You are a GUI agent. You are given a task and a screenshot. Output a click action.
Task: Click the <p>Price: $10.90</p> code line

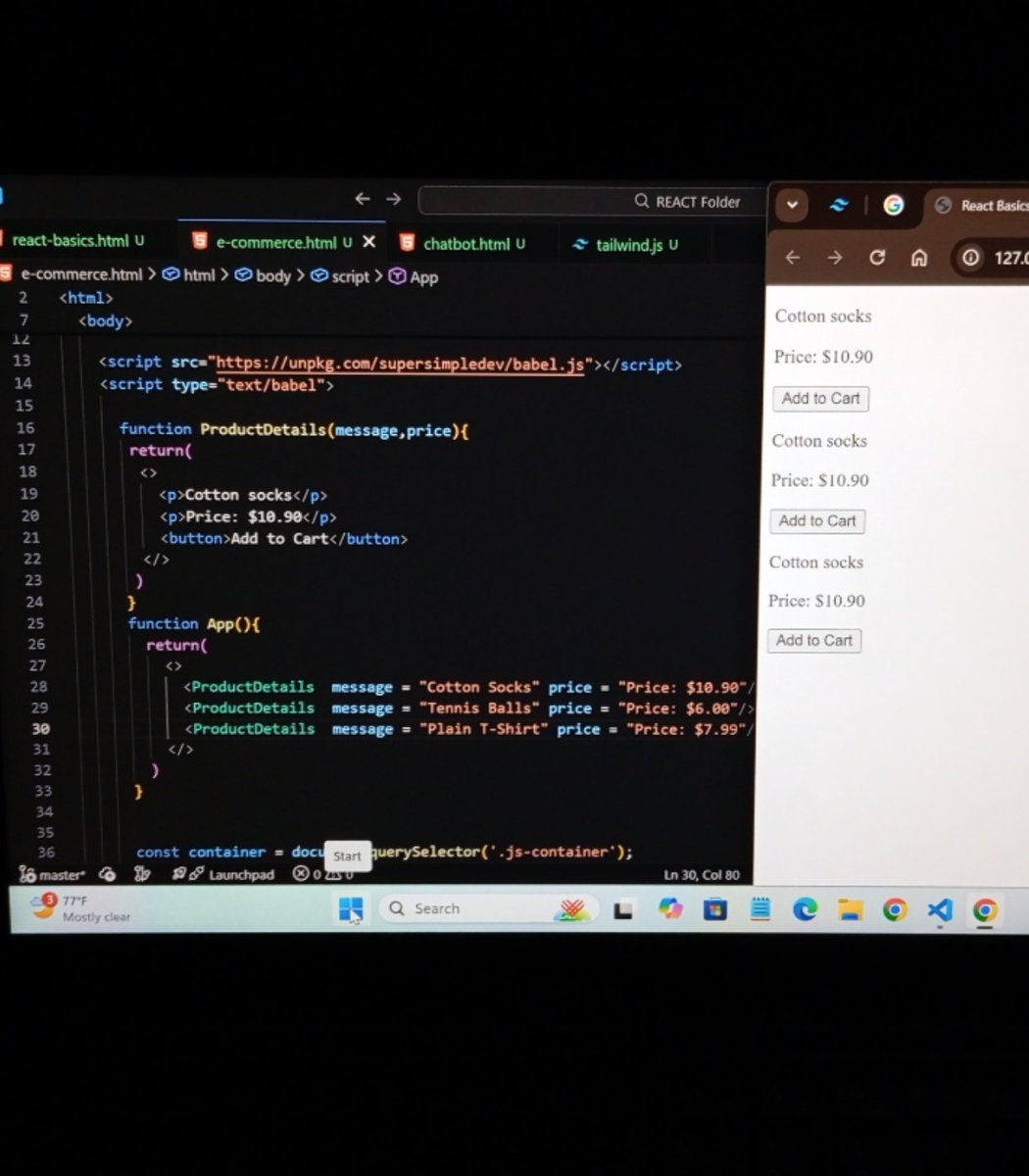pos(248,516)
